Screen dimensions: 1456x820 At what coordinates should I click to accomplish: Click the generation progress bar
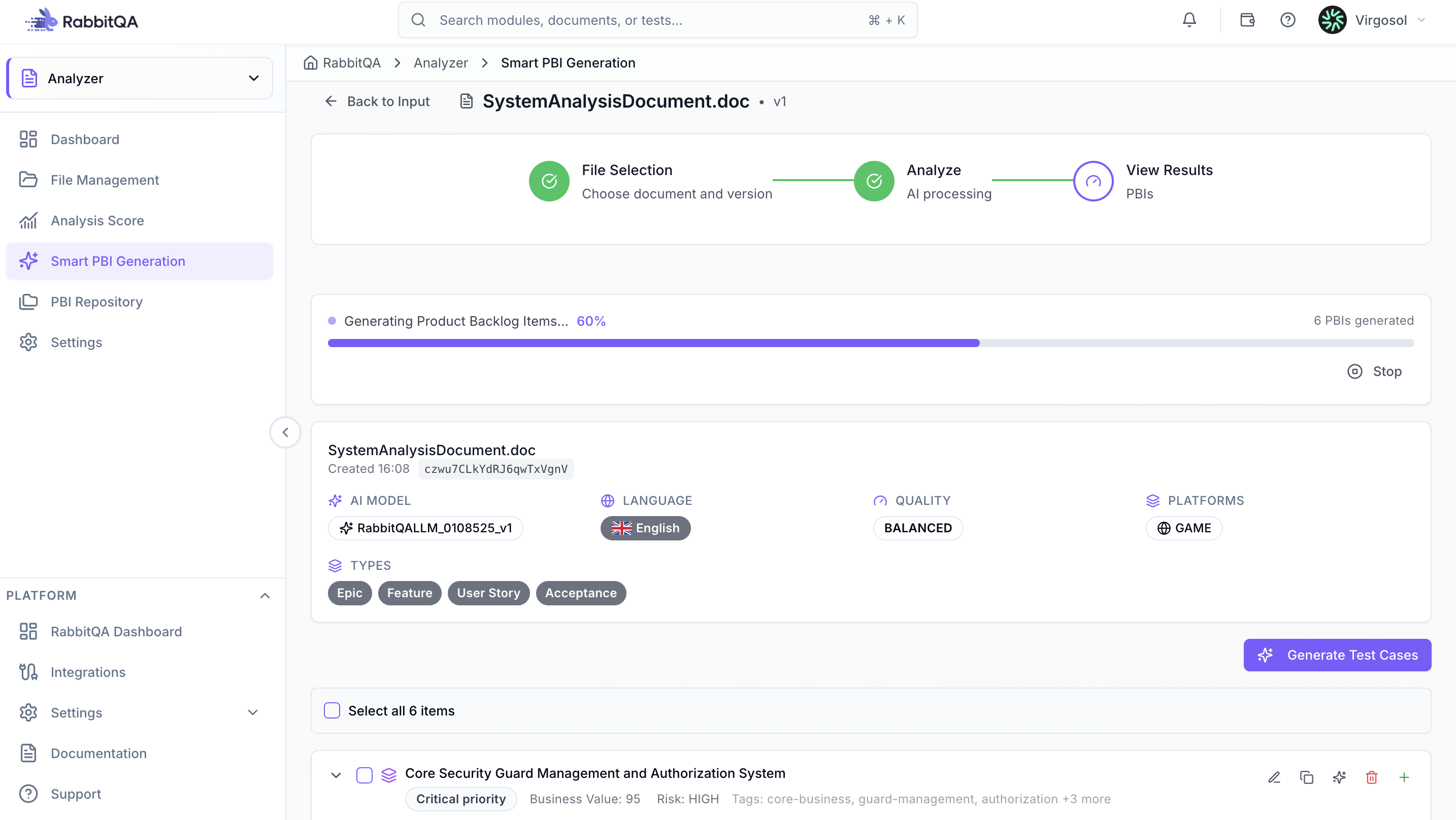point(871,343)
